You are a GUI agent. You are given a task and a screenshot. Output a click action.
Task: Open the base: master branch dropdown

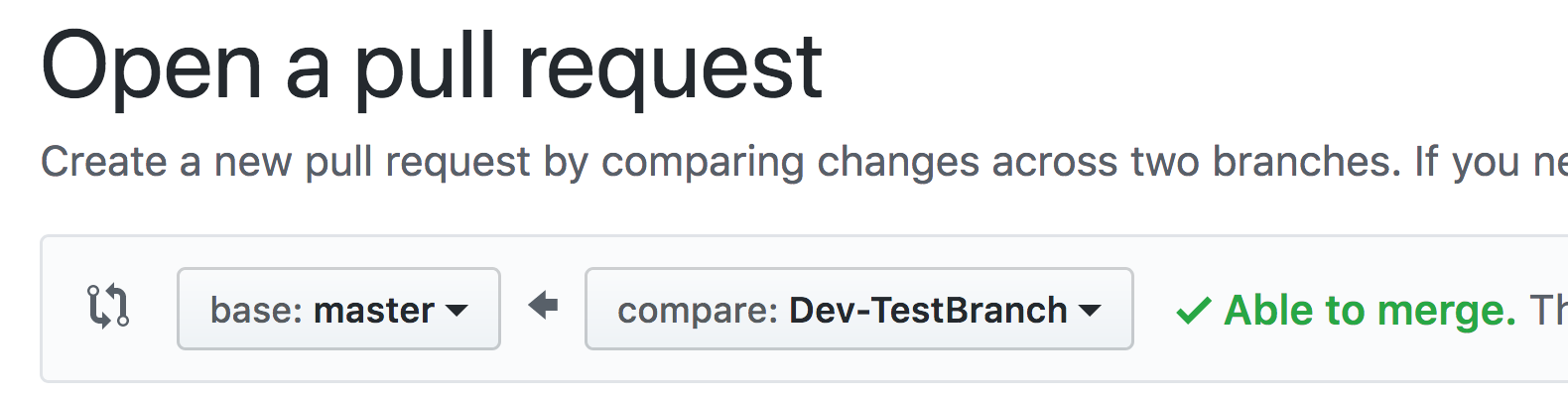(x=338, y=310)
